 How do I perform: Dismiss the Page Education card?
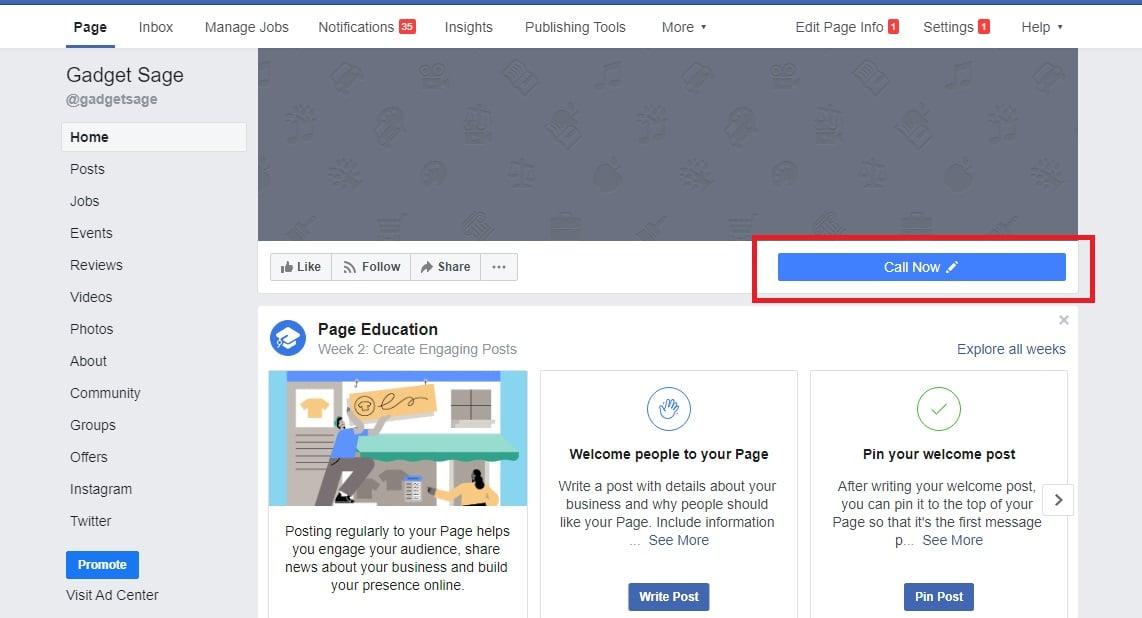point(1064,320)
